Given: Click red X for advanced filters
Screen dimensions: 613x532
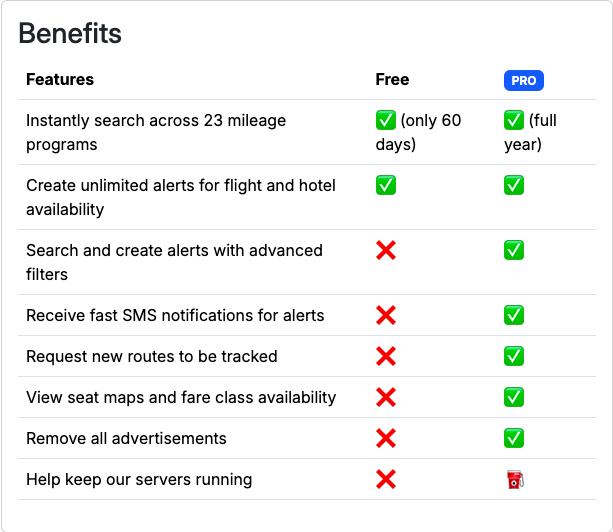Looking at the screenshot, I should coord(386,251).
